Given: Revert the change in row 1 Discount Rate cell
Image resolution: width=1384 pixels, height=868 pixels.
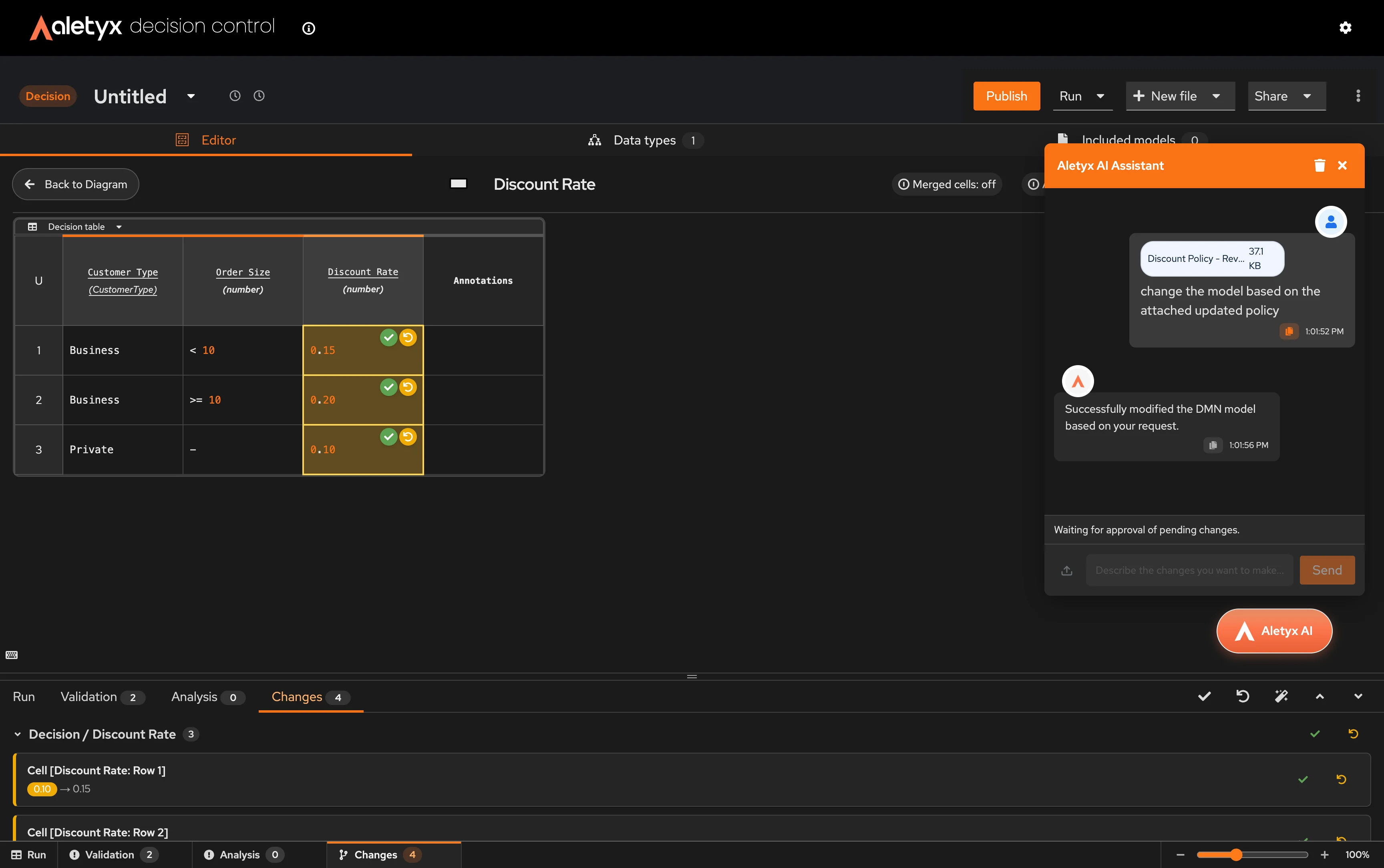Looking at the screenshot, I should click(408, 338).
